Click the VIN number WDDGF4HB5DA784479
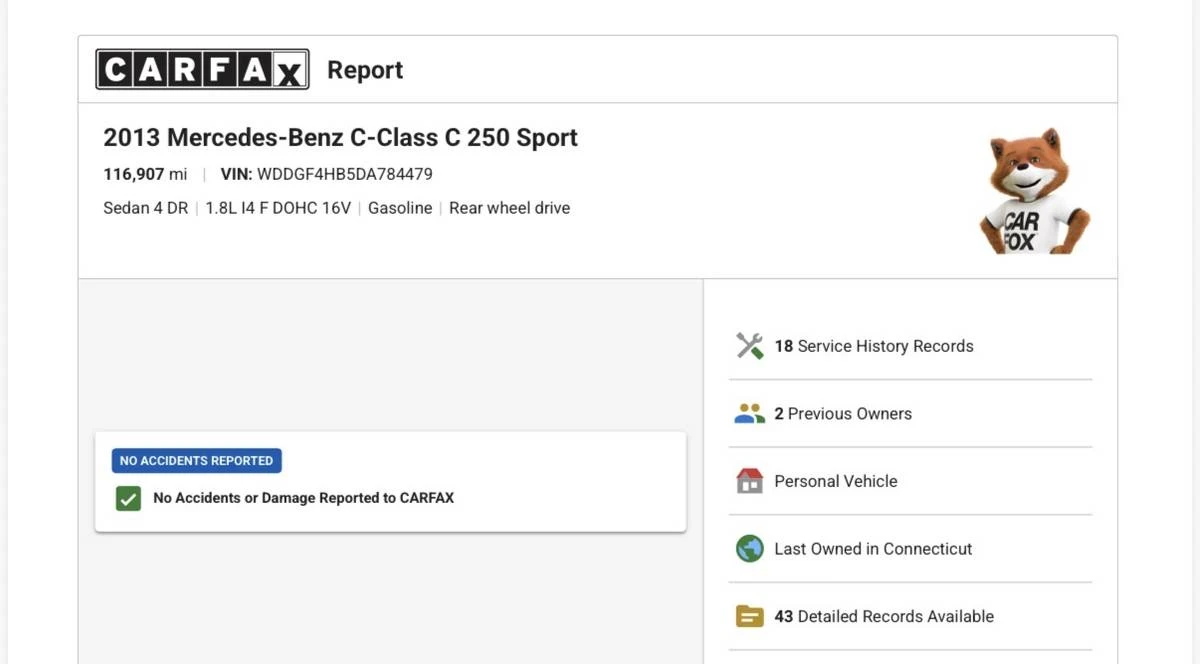 coord(345,174)
